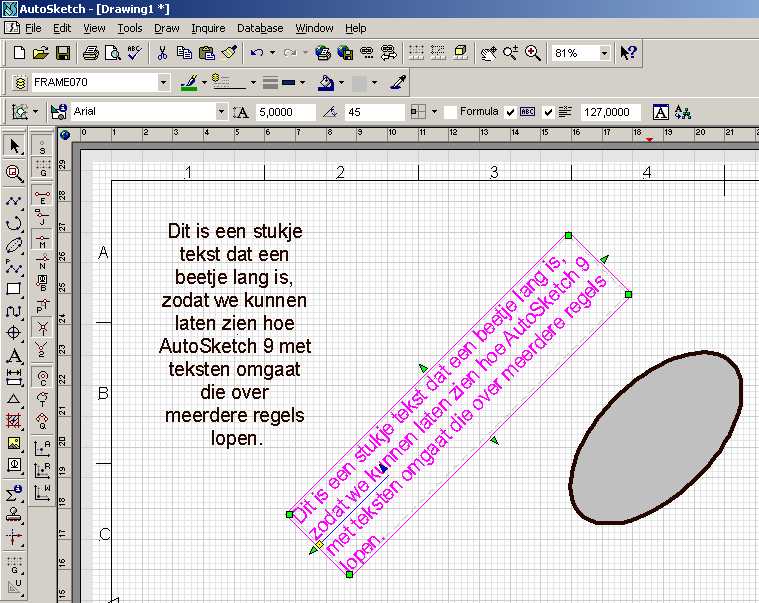Screen dimensions: 759x603
Task: Tick the Formula checkbox
Action: 450,112
